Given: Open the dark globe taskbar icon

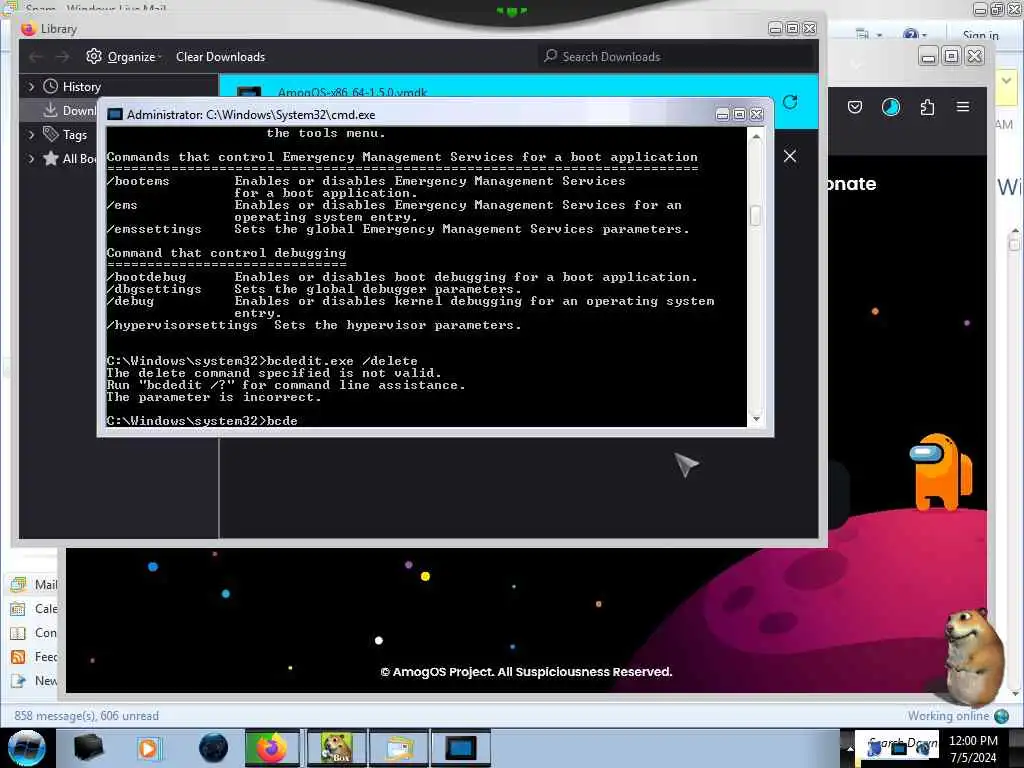Looking at the screenshot, I should click(x=214, y=748).
